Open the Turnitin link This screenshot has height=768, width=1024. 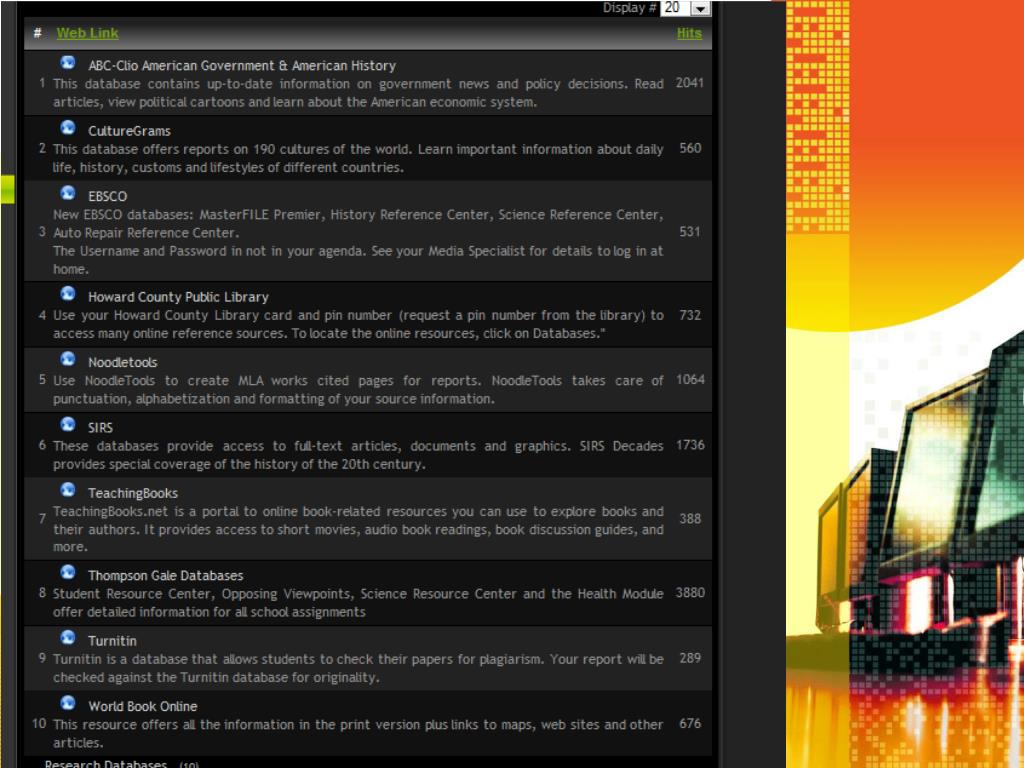tap(112, 641)
